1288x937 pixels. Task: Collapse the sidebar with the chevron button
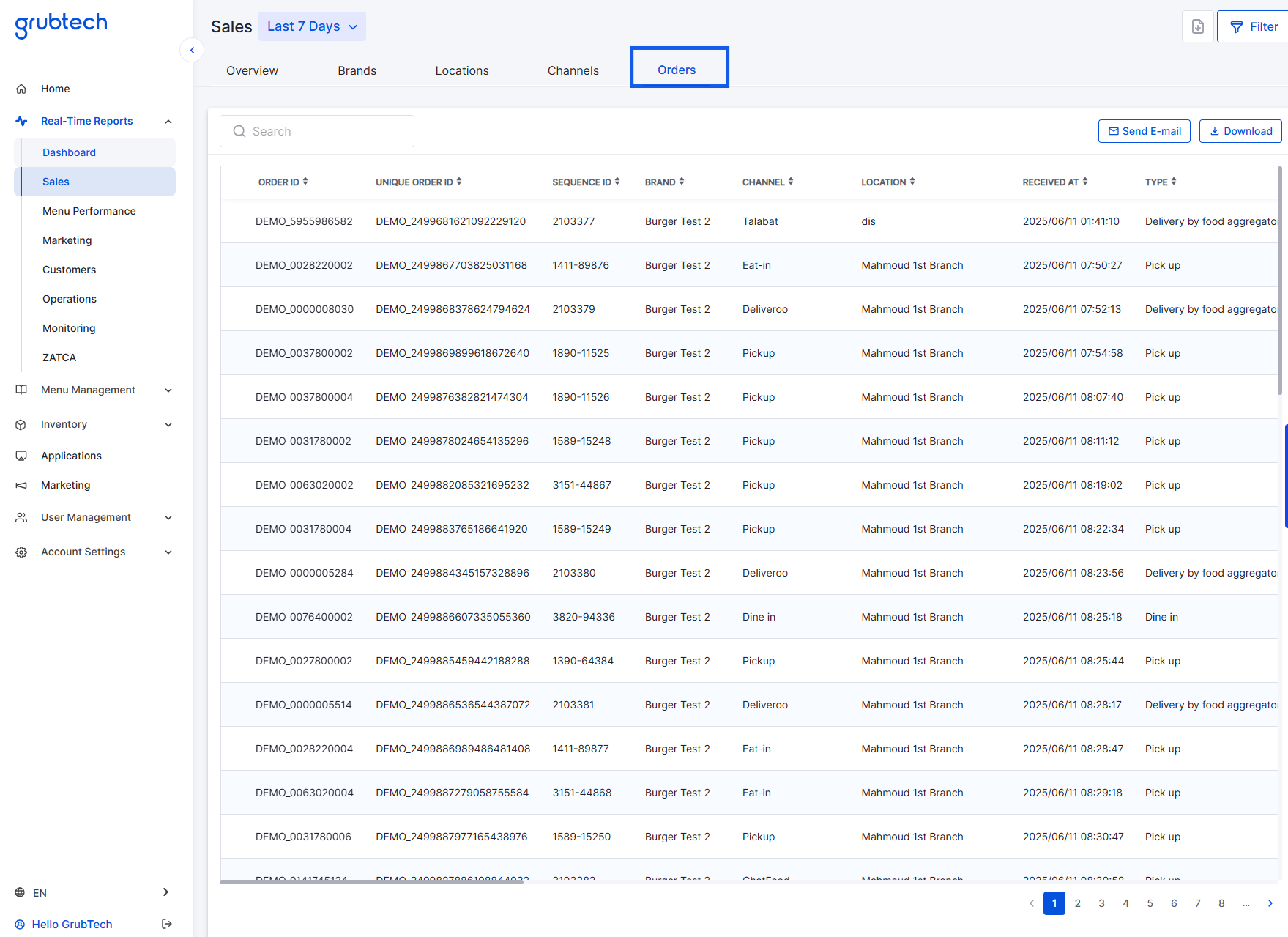(192, 50)
